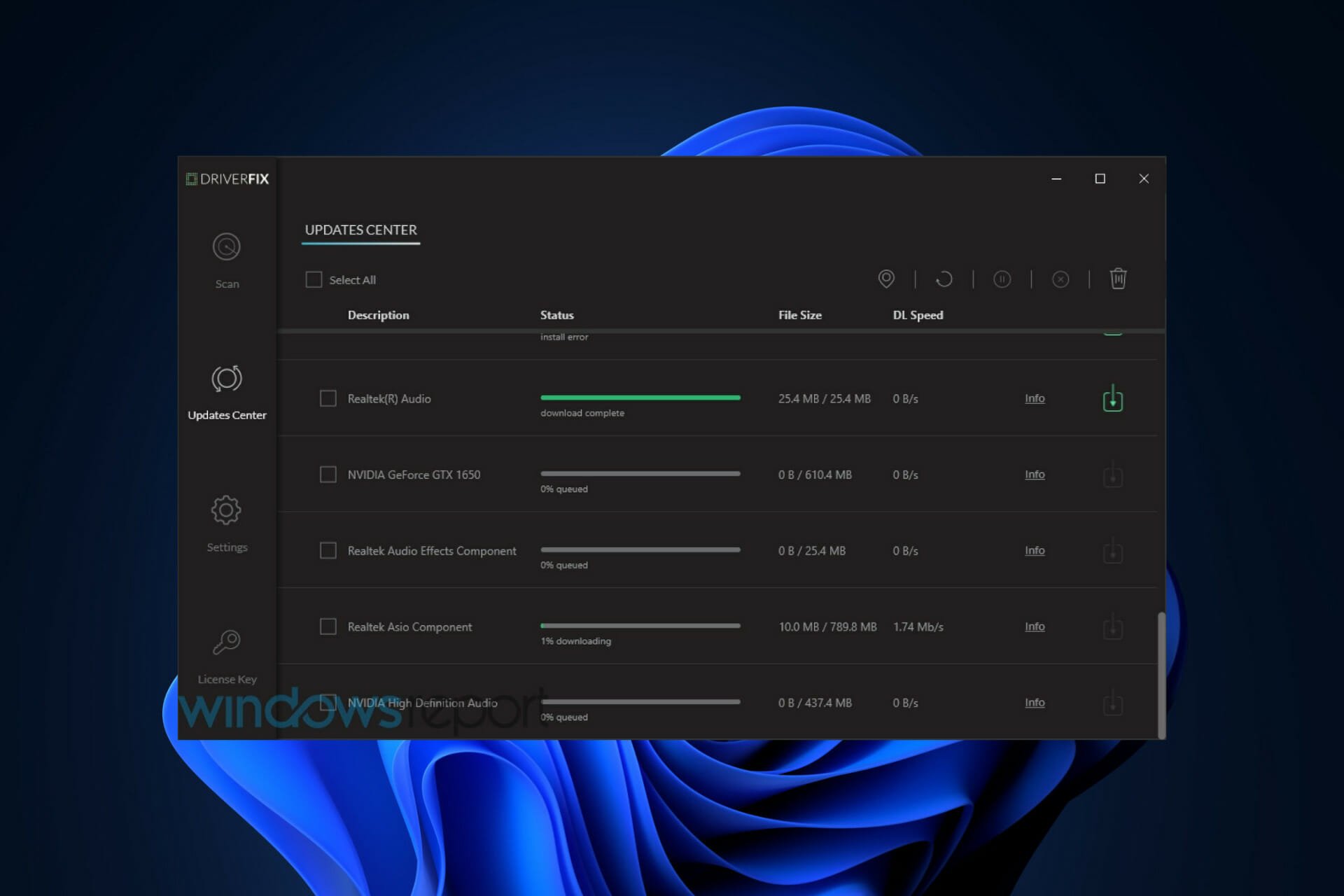Click install icon for NVIDIA High Definition Audio

click(x=1113, y=703)
